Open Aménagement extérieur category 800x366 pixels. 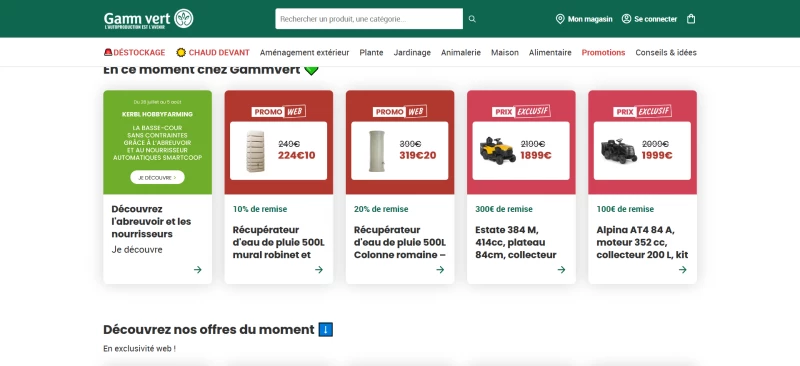coord(305,52)
